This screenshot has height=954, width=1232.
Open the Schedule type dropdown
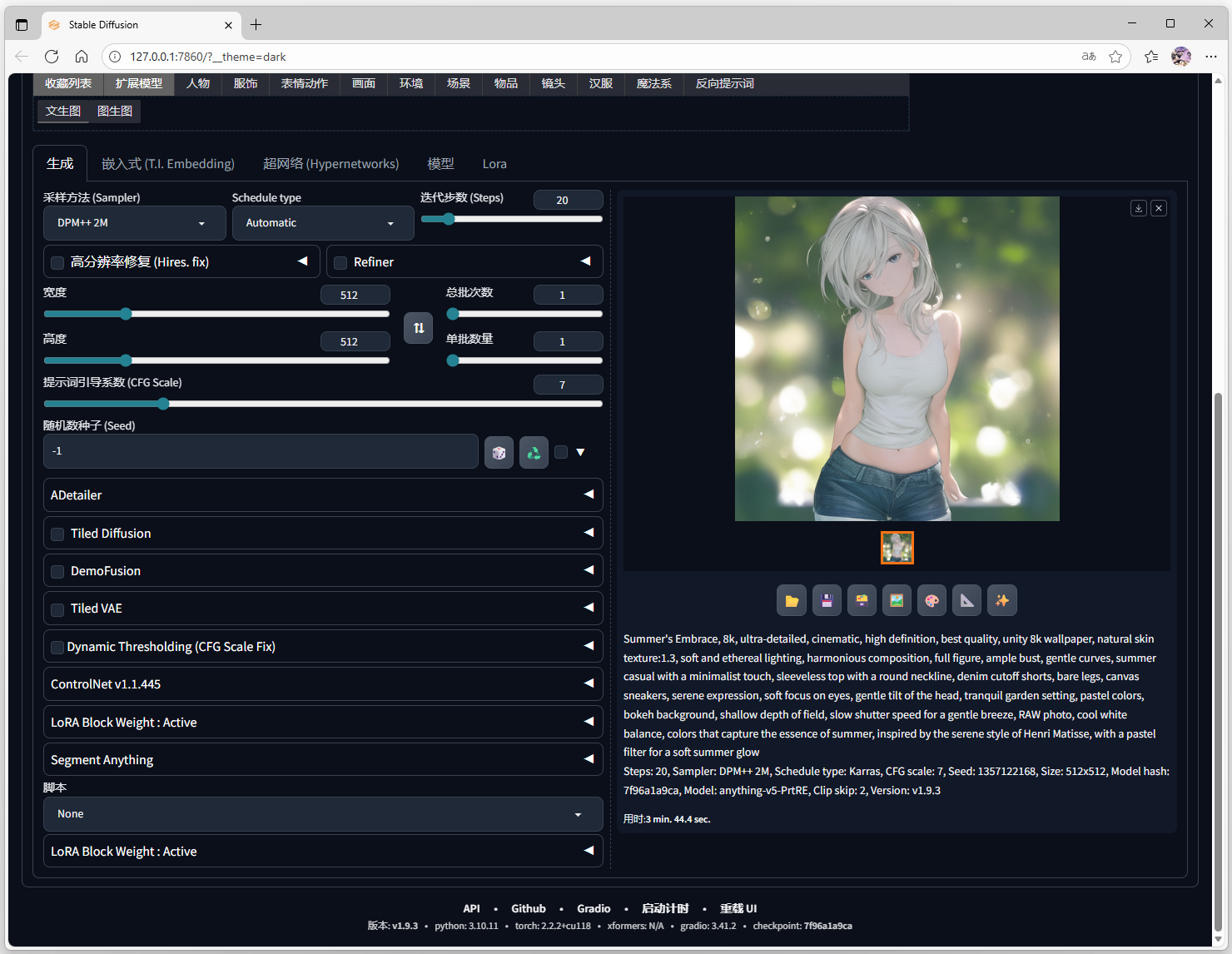(322, 223)
